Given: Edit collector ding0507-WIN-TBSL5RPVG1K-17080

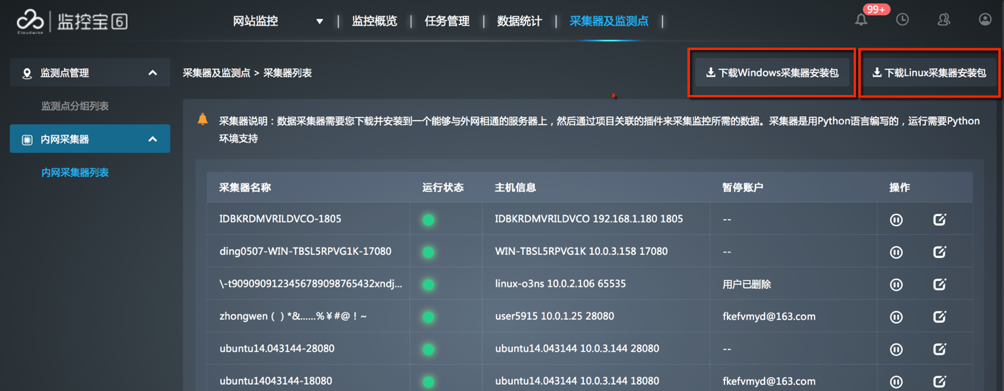Looking at the screenshot, I should [939, 252].
